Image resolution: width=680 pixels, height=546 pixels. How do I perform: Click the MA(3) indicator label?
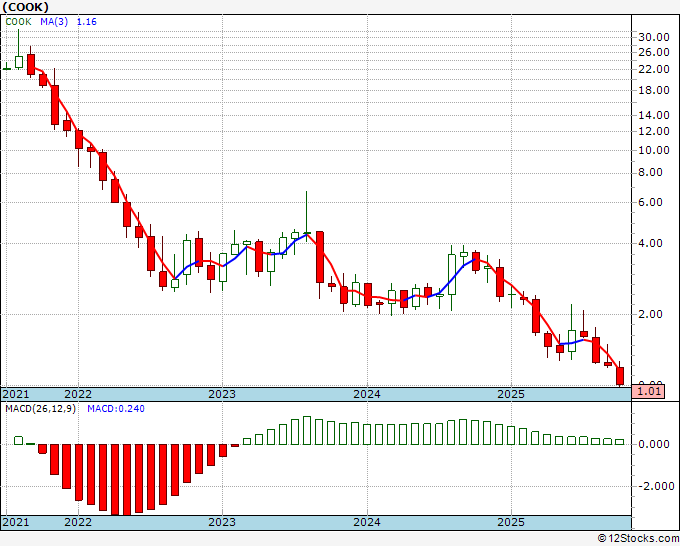(54, 22)
